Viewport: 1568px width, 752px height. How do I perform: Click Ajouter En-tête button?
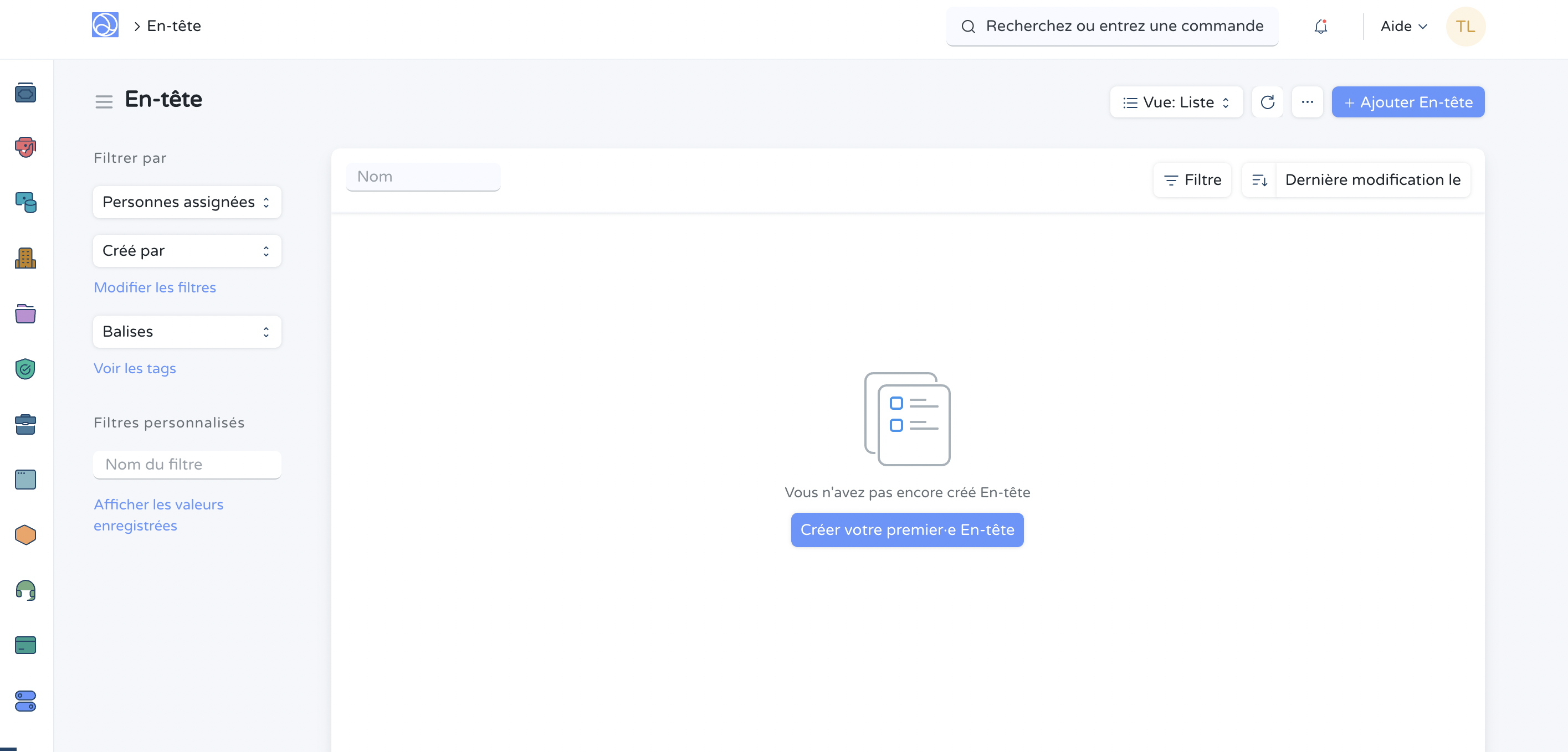point(1407,102)
